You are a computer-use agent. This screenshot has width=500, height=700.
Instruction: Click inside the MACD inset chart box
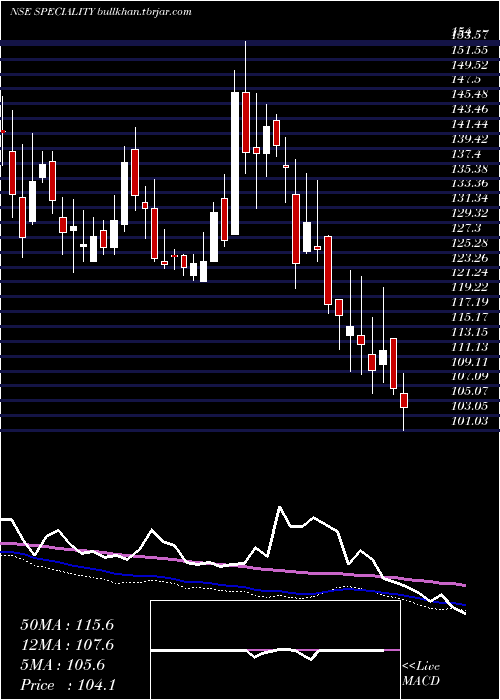(275, 650)
